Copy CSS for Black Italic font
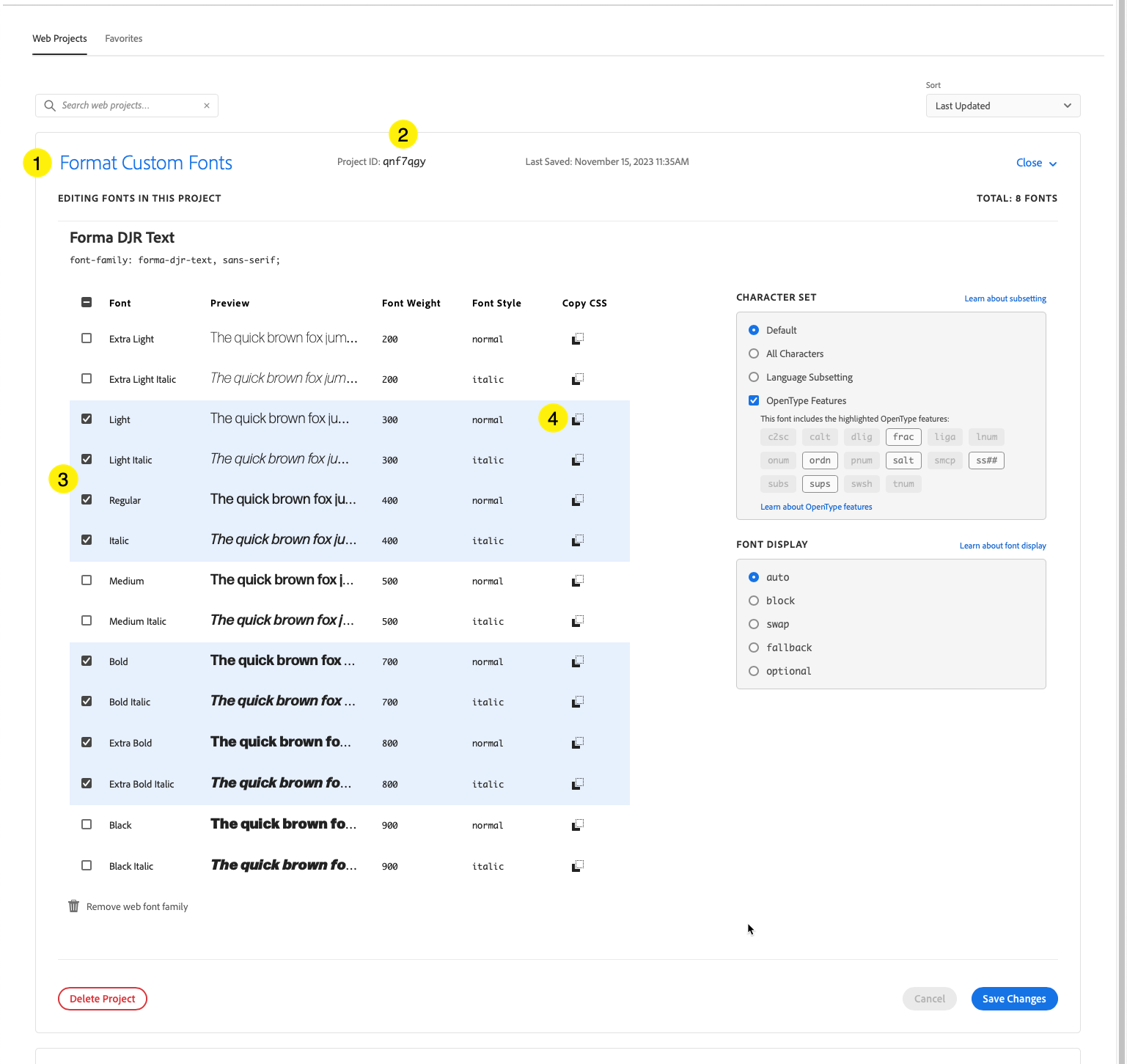The width and height of the screenshot is (1127, 1064). pyautogui.click(x=578, y=866)
